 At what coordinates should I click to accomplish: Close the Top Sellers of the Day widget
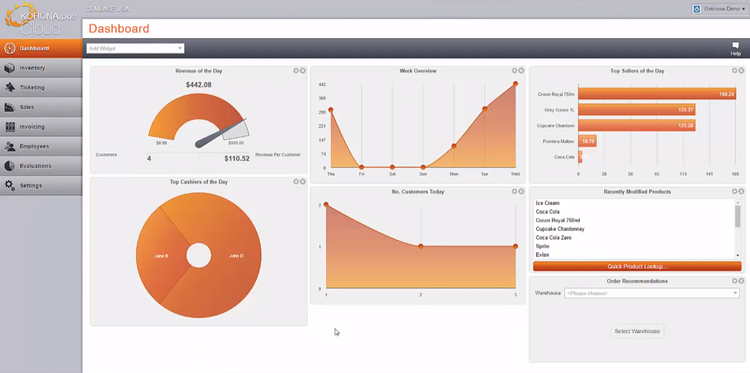tap(741, 71)
